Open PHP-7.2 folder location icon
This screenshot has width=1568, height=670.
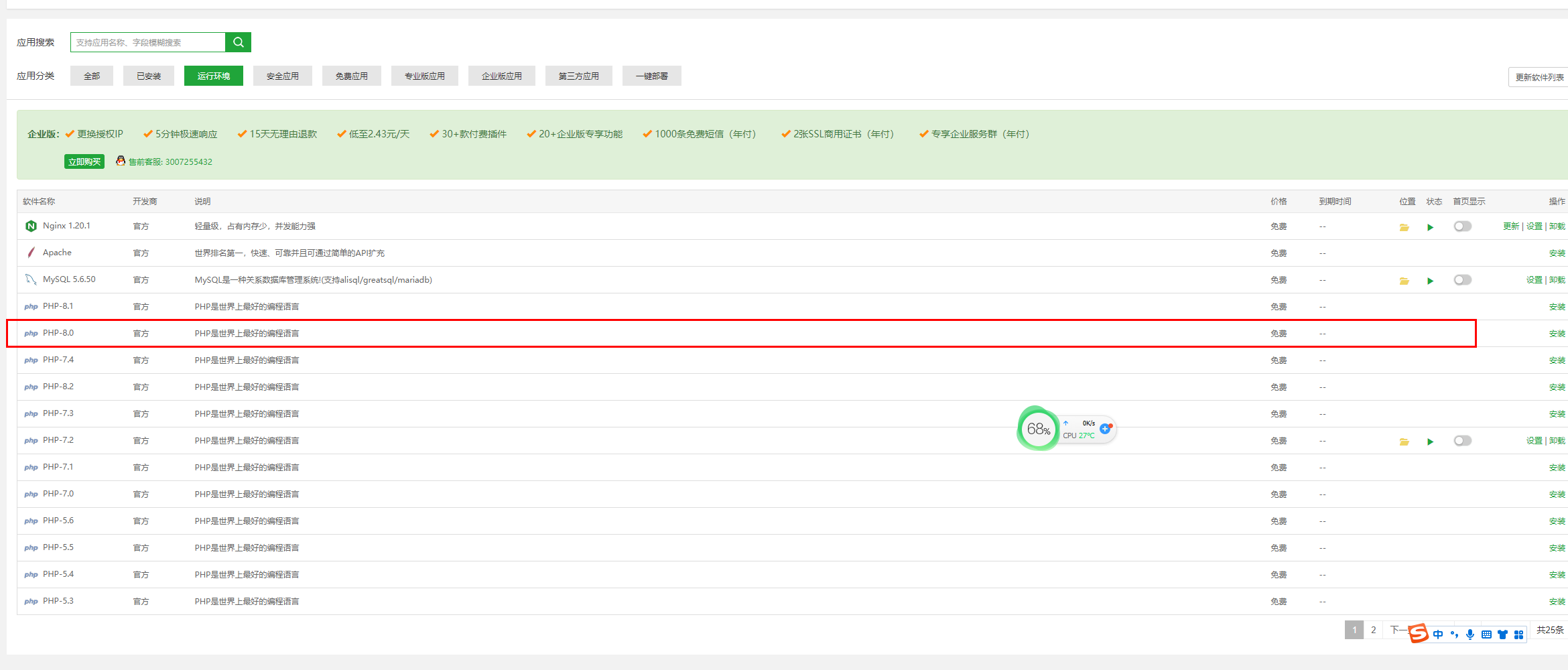tap(1404, 442)
